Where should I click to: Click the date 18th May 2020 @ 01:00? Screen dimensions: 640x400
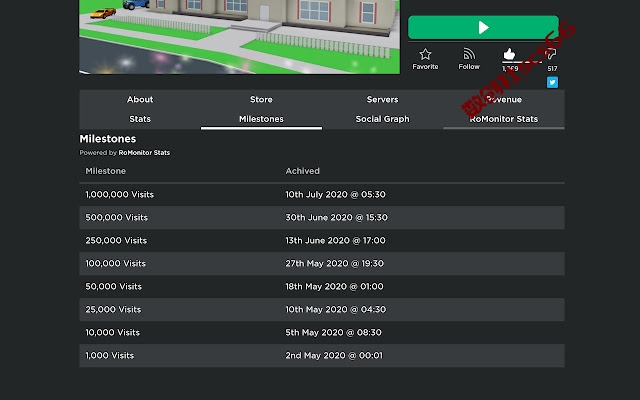pyautogui.click(x=334, y=287)
